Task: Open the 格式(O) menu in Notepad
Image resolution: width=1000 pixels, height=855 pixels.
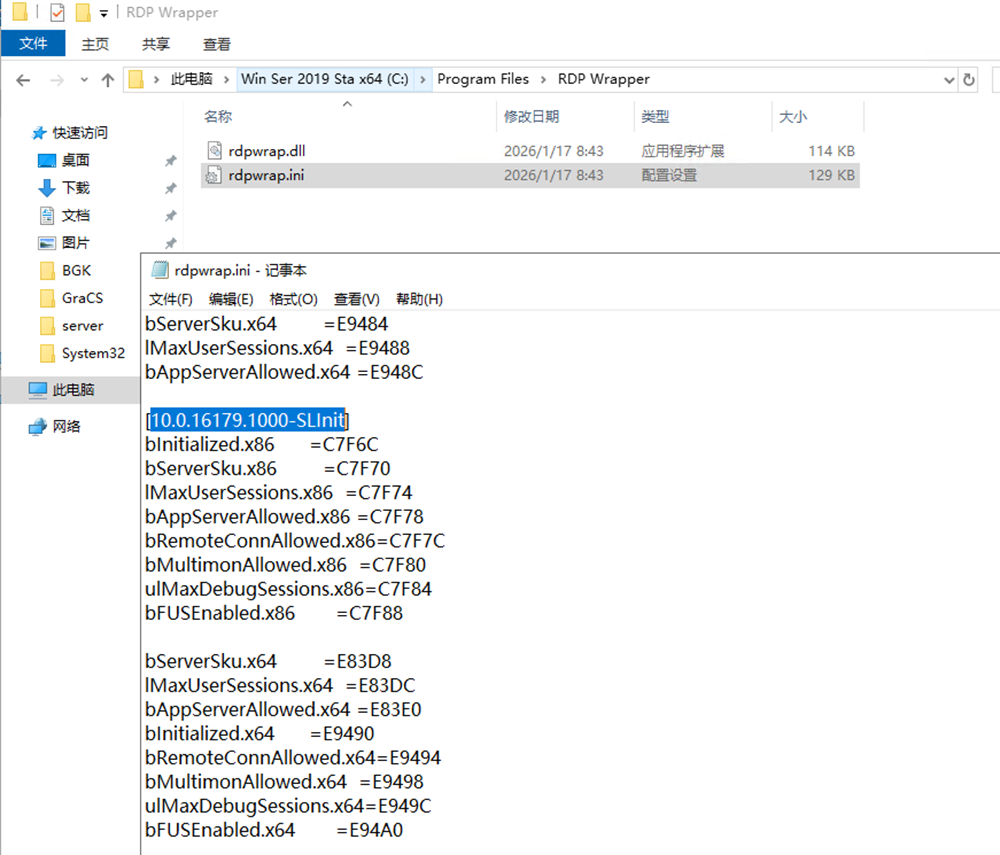Action: pos(293,299)
